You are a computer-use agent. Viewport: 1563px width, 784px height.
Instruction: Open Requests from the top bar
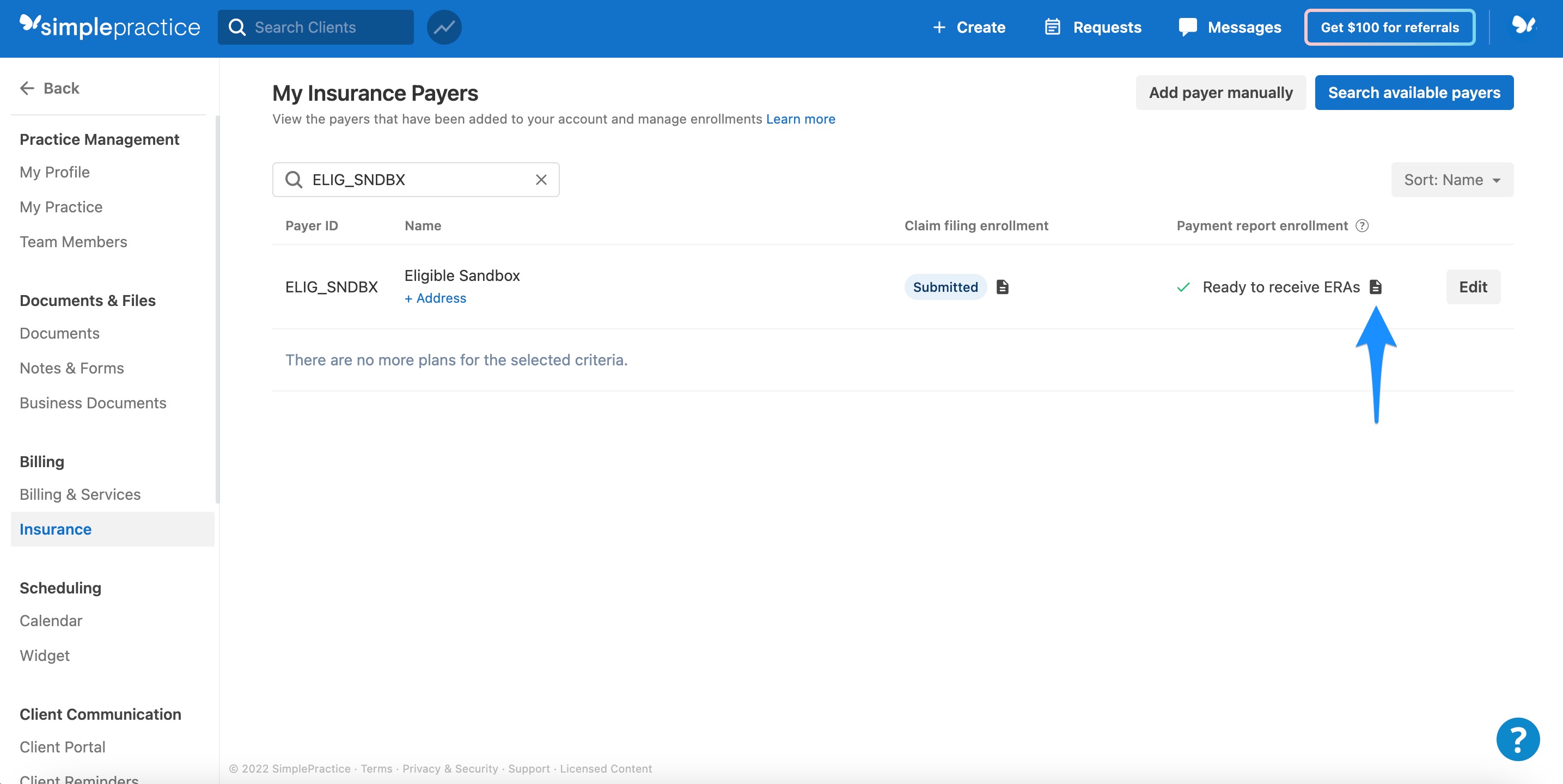pos(1093,27)
